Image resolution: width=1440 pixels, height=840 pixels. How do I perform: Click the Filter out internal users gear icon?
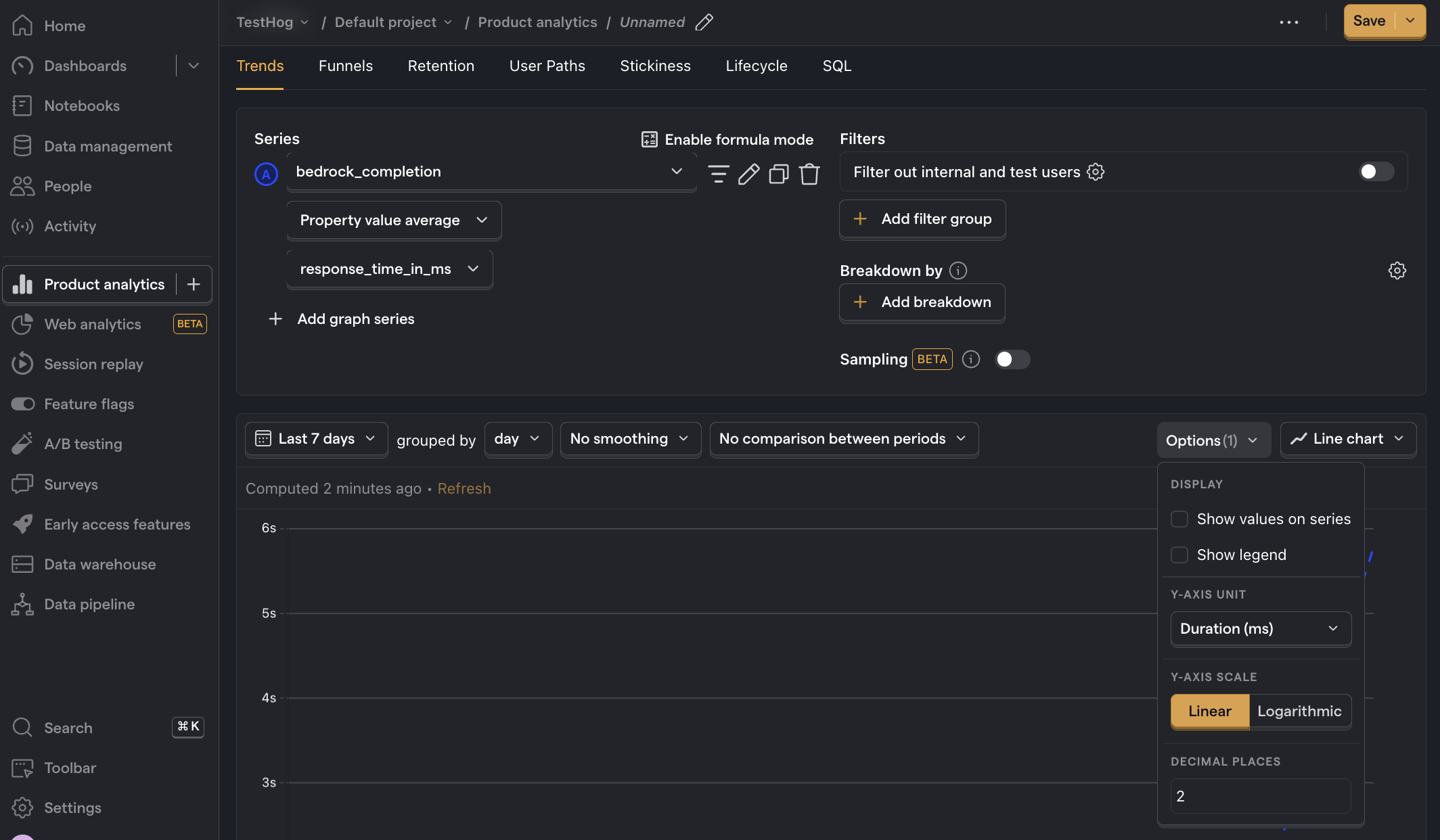tap(1096, 172)
